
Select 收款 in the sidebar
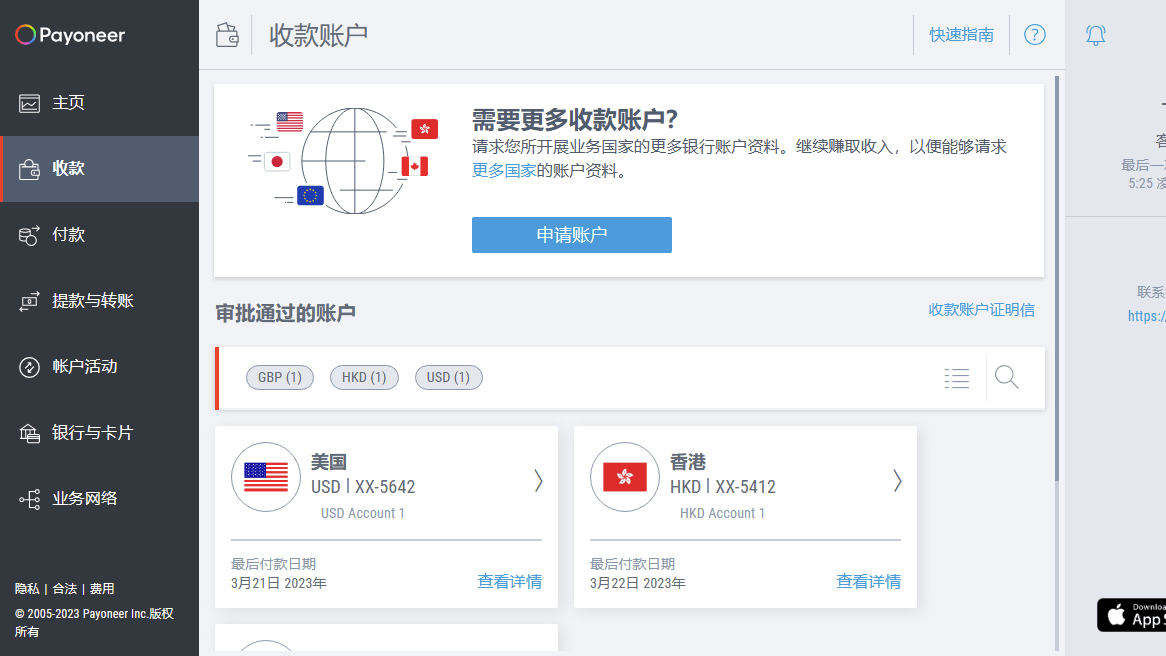(100, 169)
